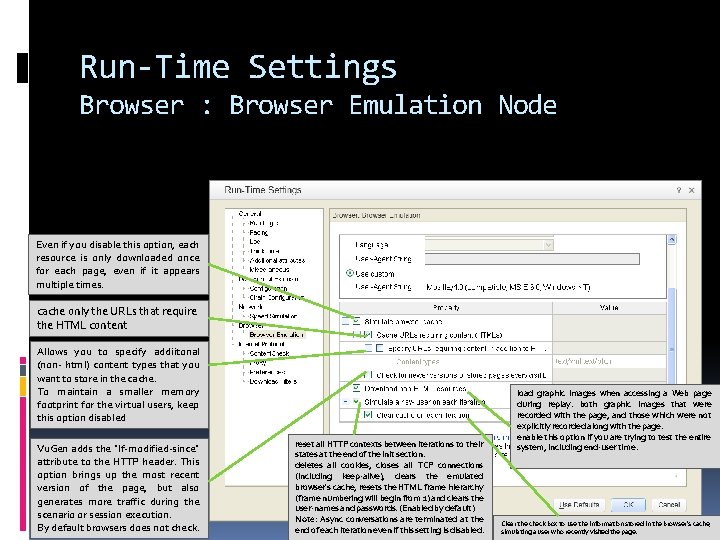Screen dimensions: 720x540
Task: Collapse the Simulate browser cache row
Action: (345, 321)
